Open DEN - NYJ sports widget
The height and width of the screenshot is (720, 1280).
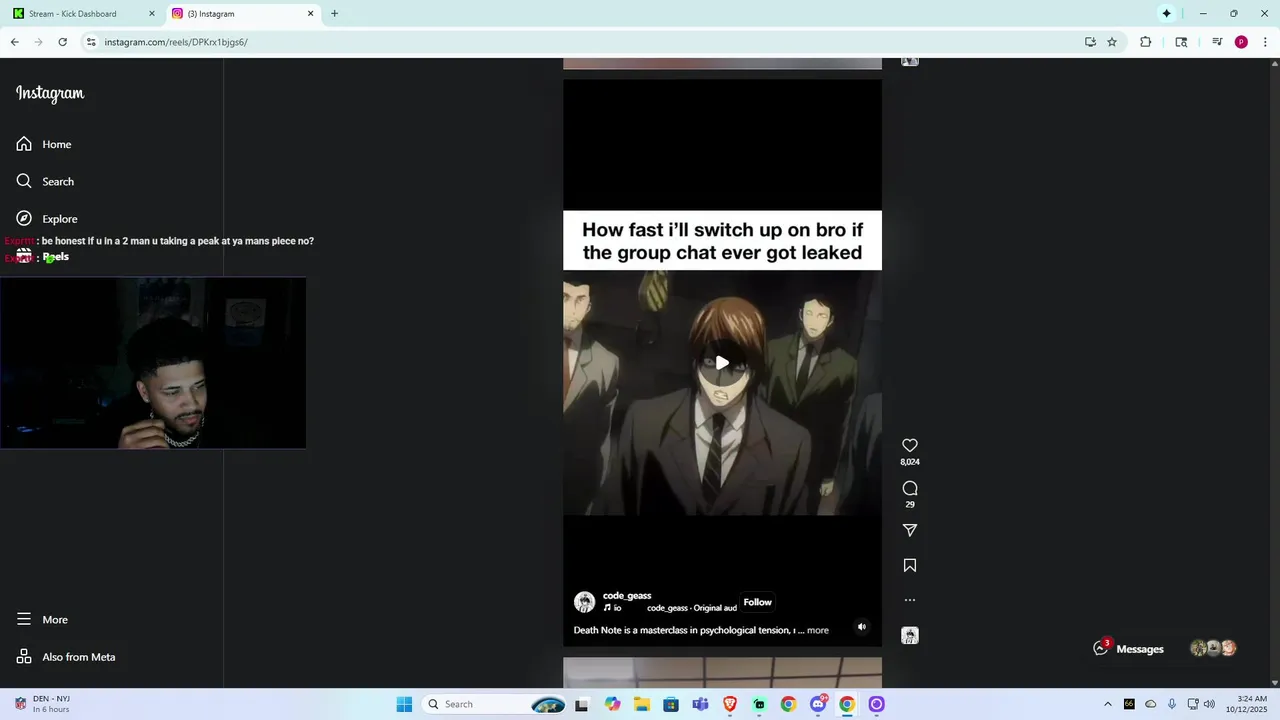[42, 704]
